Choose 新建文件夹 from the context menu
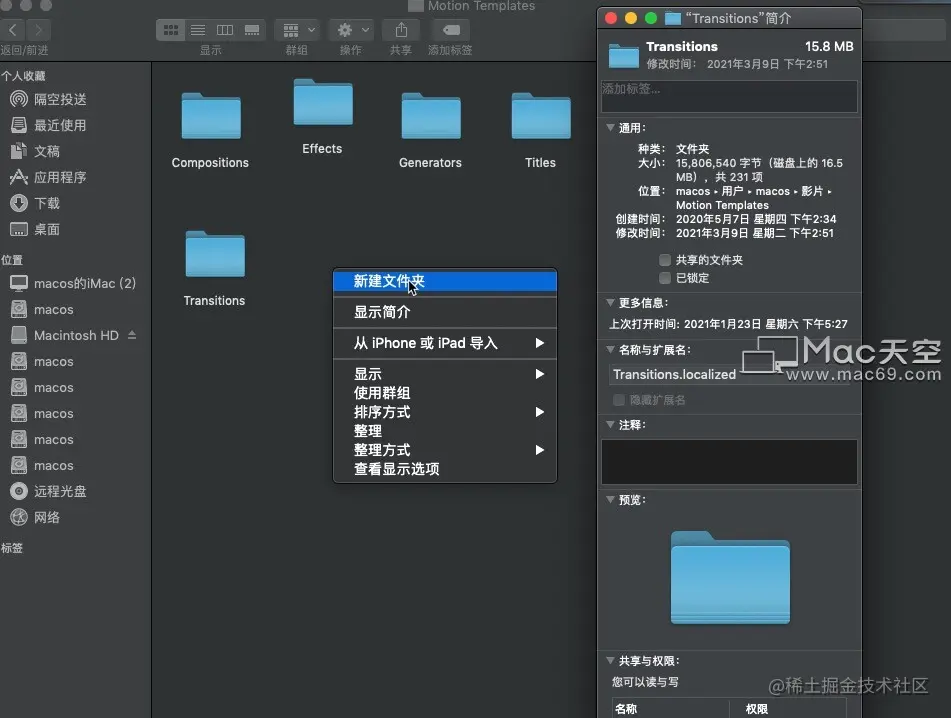Screen dimensions: 951x718 click(445, 281)
